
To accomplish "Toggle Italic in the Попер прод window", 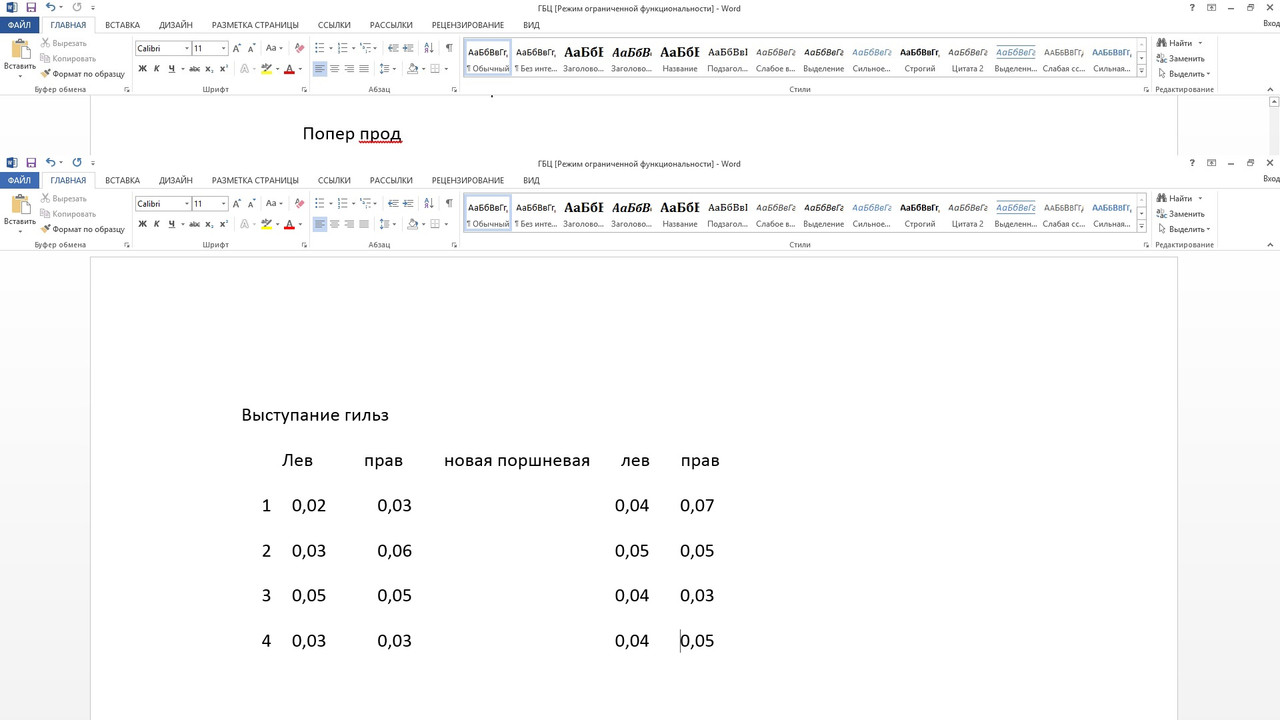I will coord(156,69).
